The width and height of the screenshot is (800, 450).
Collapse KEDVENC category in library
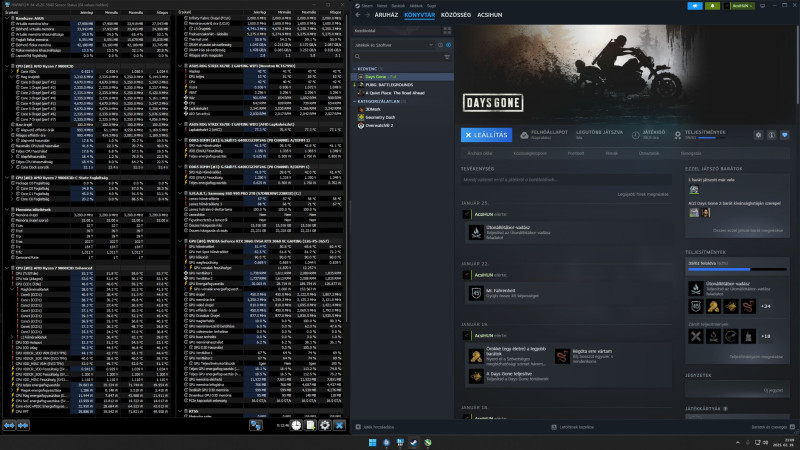tap(355, 68)
